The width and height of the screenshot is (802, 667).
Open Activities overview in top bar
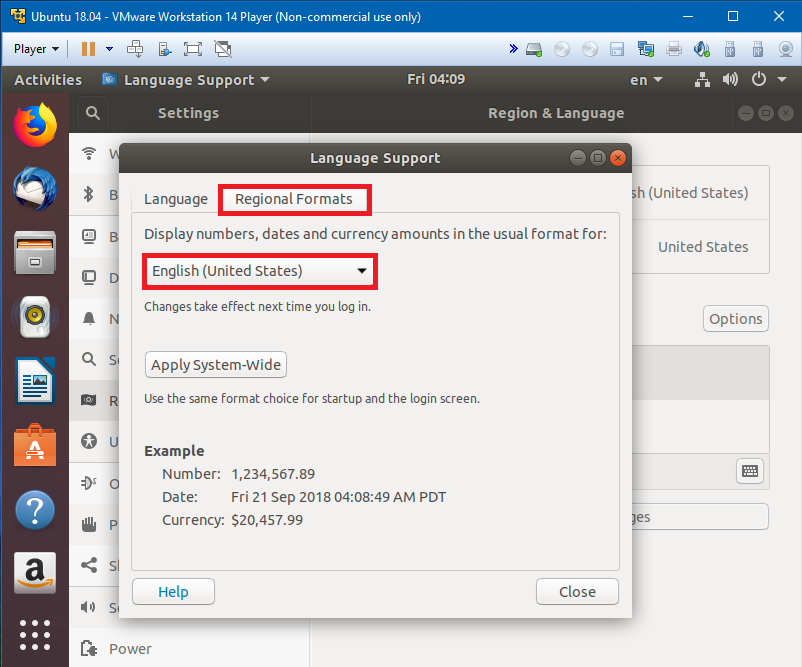click(48, 80)
